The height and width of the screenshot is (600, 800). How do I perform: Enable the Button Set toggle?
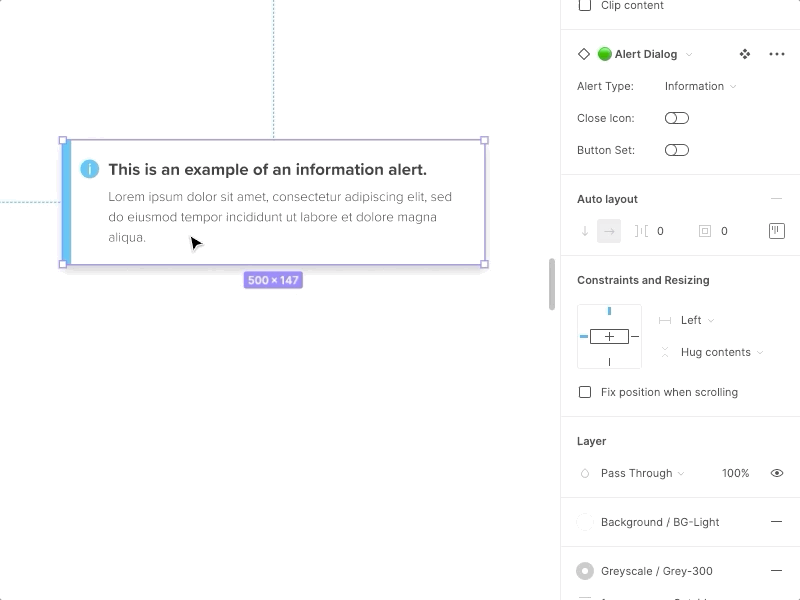click(677, 150)
